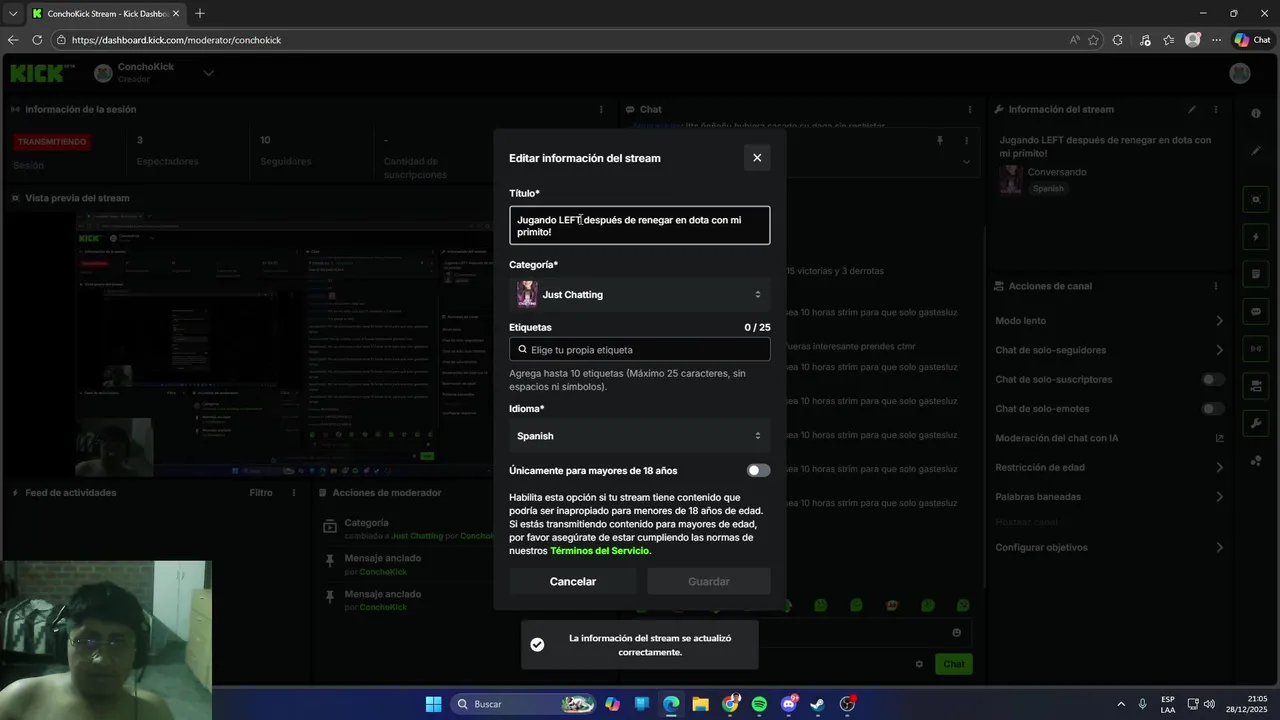This screenshot has height=720, width=1280.
Task: Open the user avatar menu in the header
Action: [1240, 73]
